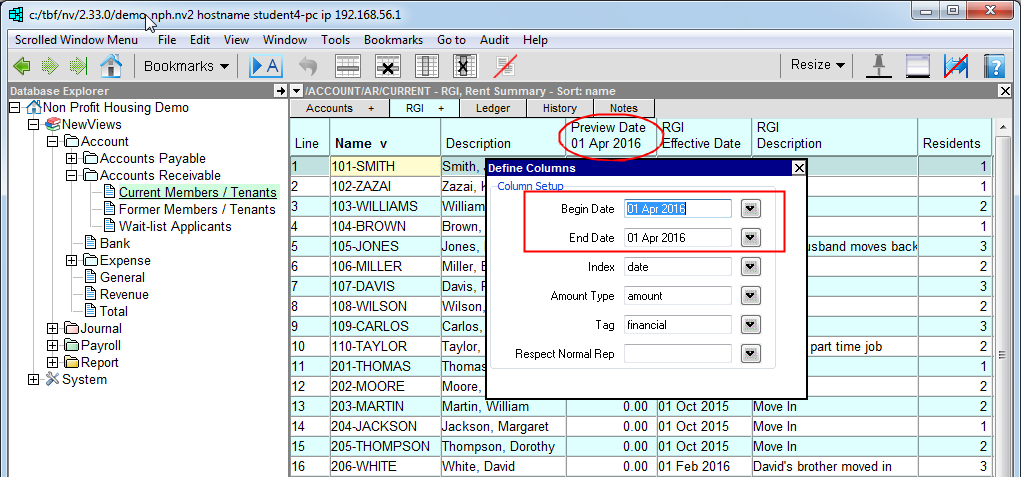Click the blue arrow 'A' toolbar icon

266,66
